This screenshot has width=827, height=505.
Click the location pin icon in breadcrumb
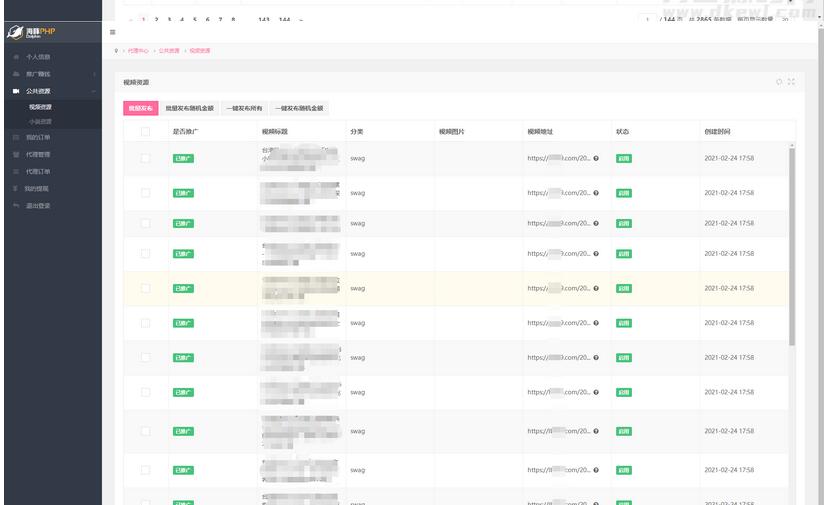point(117,50)
